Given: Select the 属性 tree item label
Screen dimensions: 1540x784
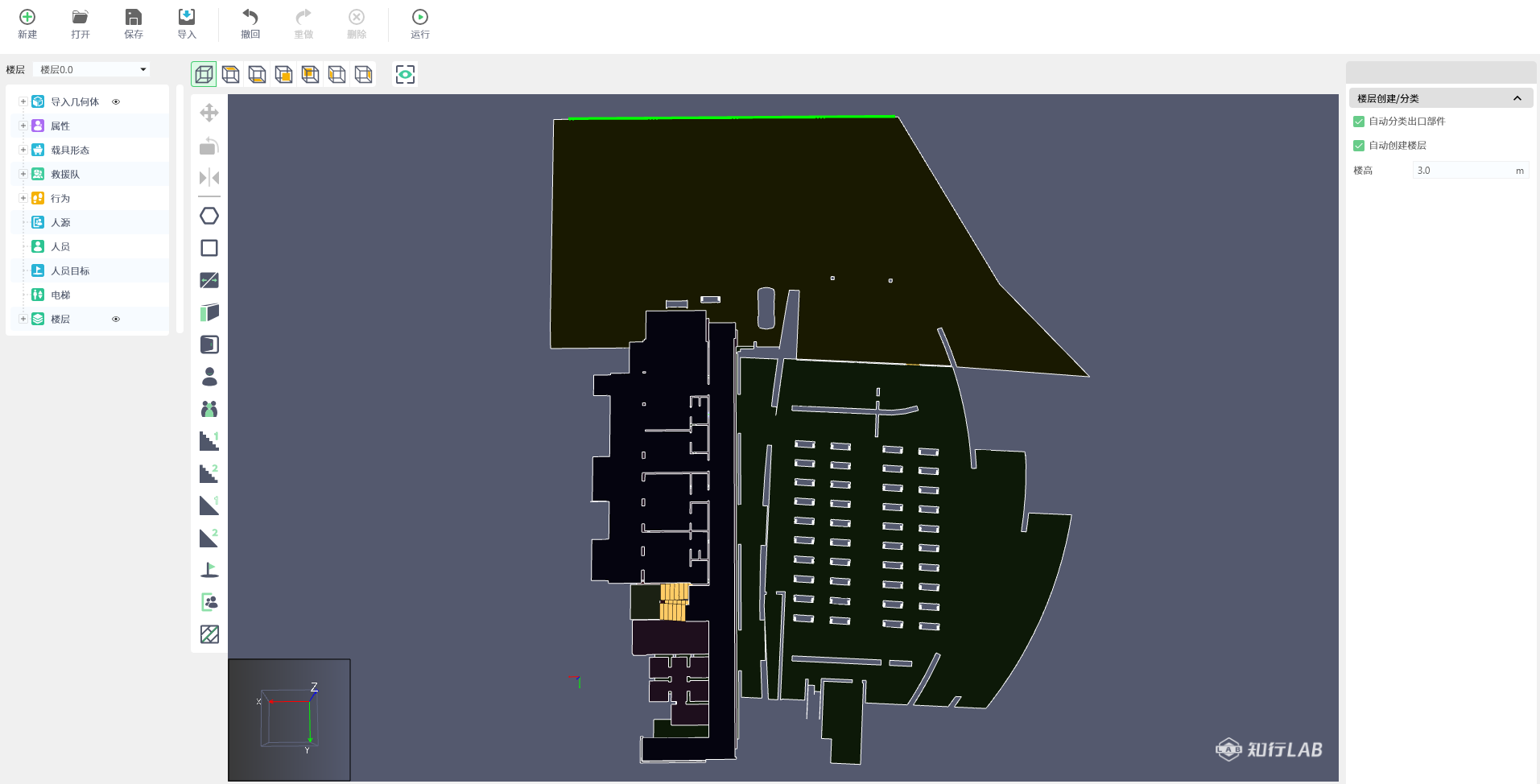Looking at the screenshot, I should click(60, 126).
